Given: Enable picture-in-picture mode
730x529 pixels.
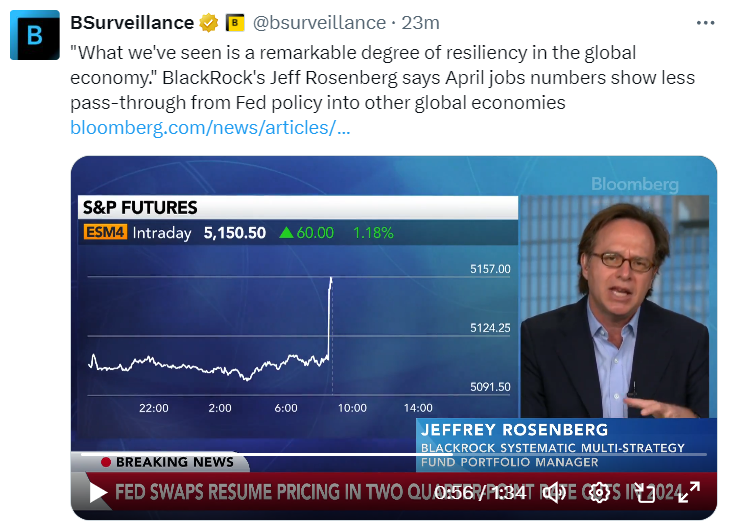Looking at the screenshot, I should tap(645, 492).
